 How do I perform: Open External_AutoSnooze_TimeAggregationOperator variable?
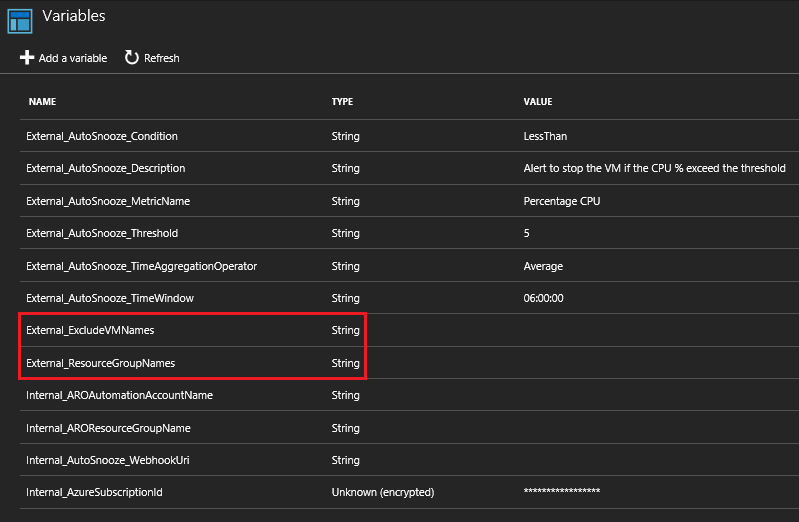click(141, 266)
